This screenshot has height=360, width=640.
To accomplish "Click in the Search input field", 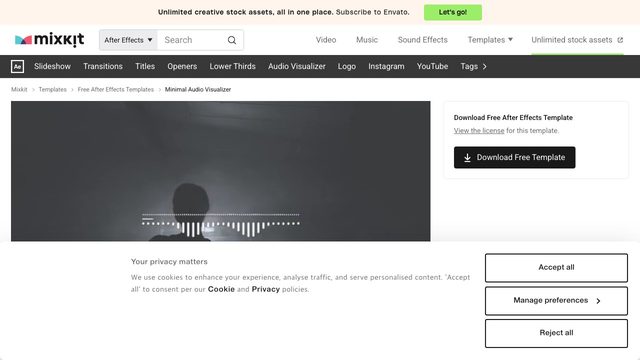I will tap(192, 40).
